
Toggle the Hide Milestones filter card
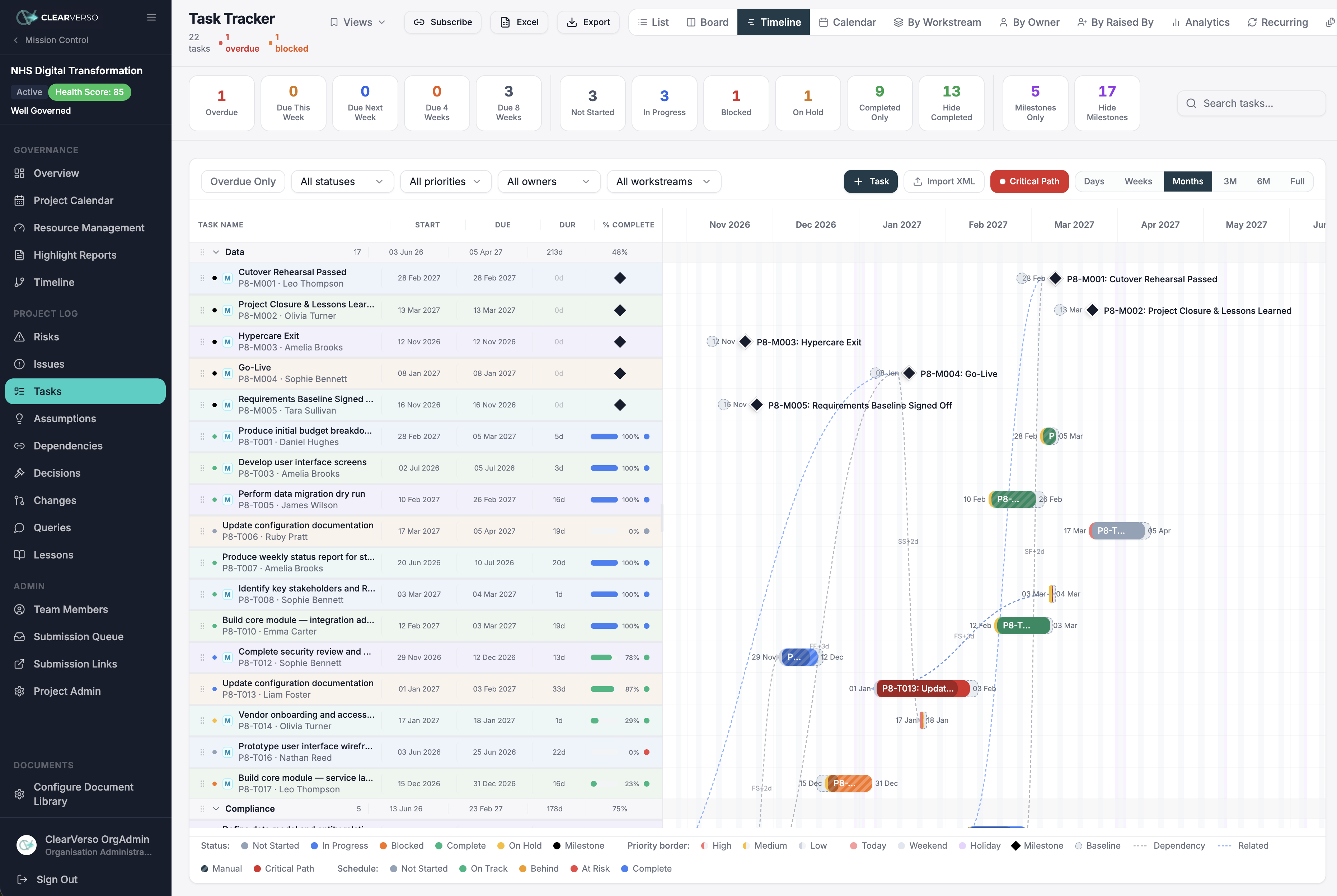[x=1107, y=103]
